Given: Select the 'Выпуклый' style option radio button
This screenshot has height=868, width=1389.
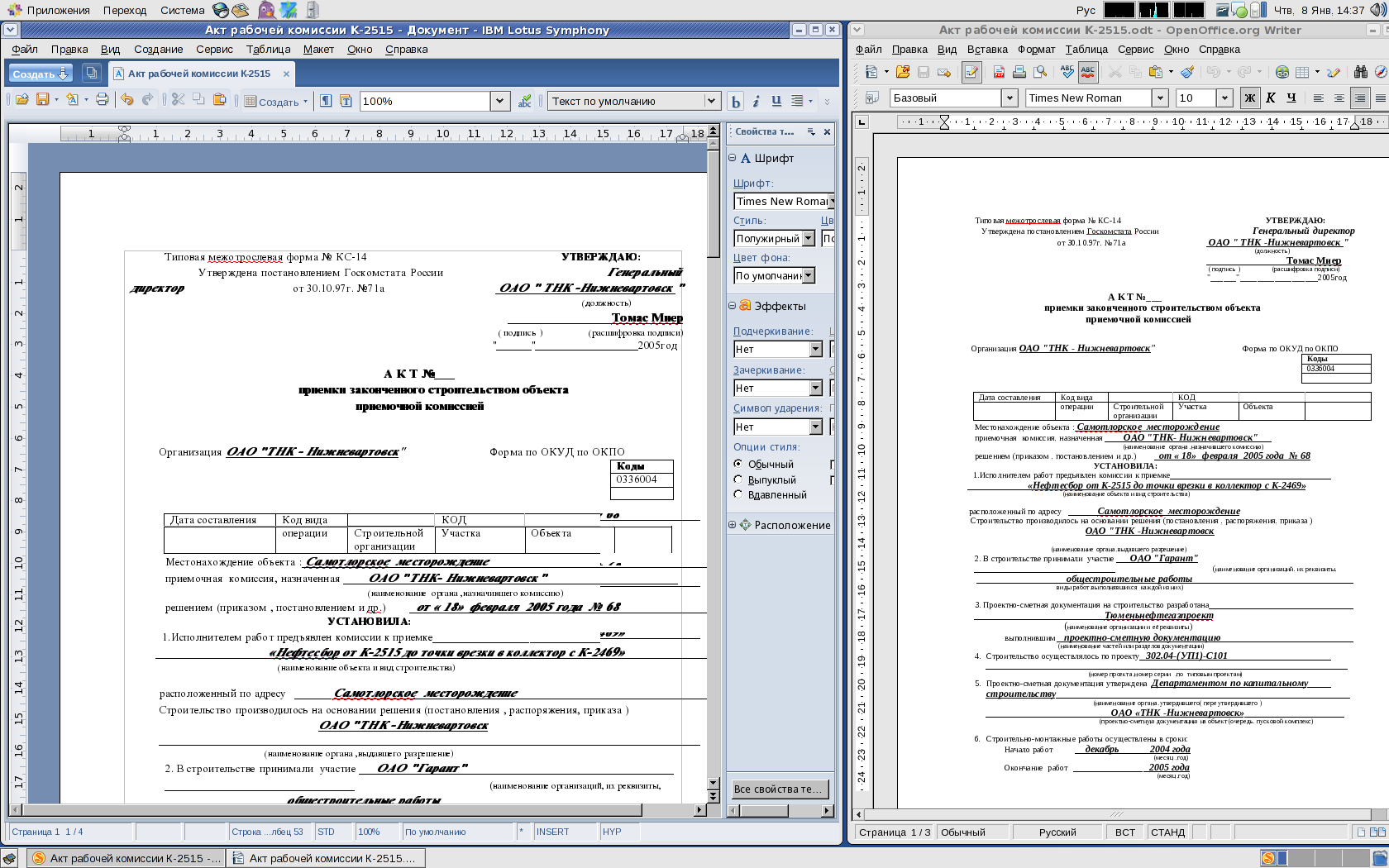Looking at the screenshot, I should pos(738,479).
